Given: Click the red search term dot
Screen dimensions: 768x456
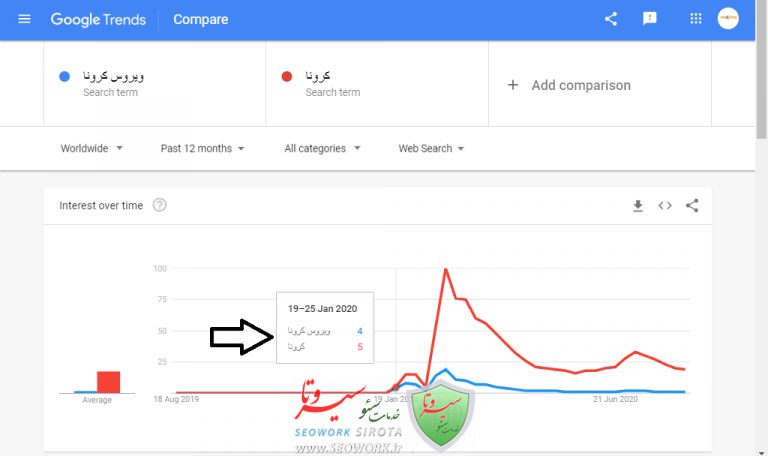Looking at the screenshot, I should [287, 76].
